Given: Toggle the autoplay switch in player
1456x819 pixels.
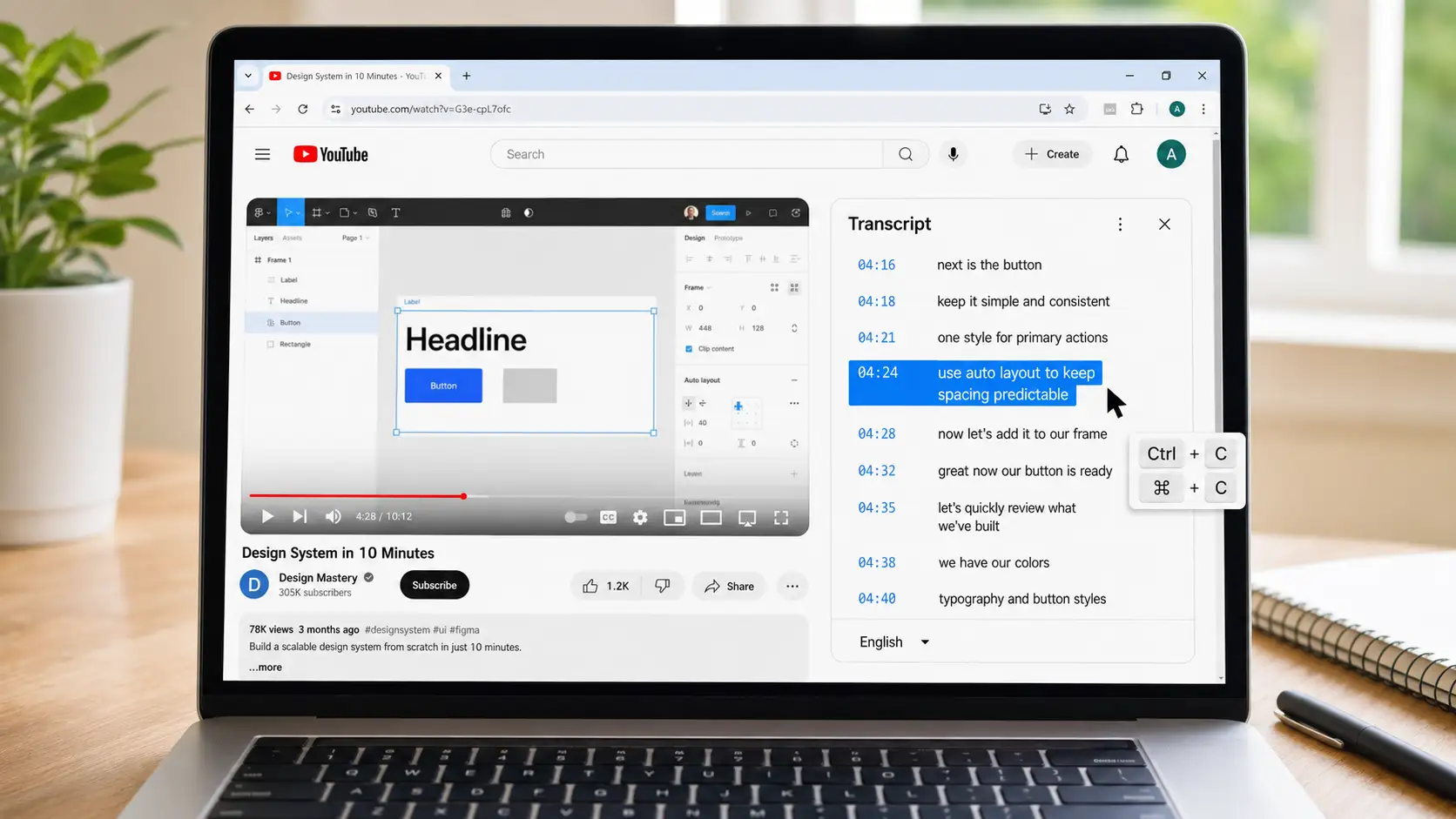Looking at the screenshot, I should tap(576, 517).
